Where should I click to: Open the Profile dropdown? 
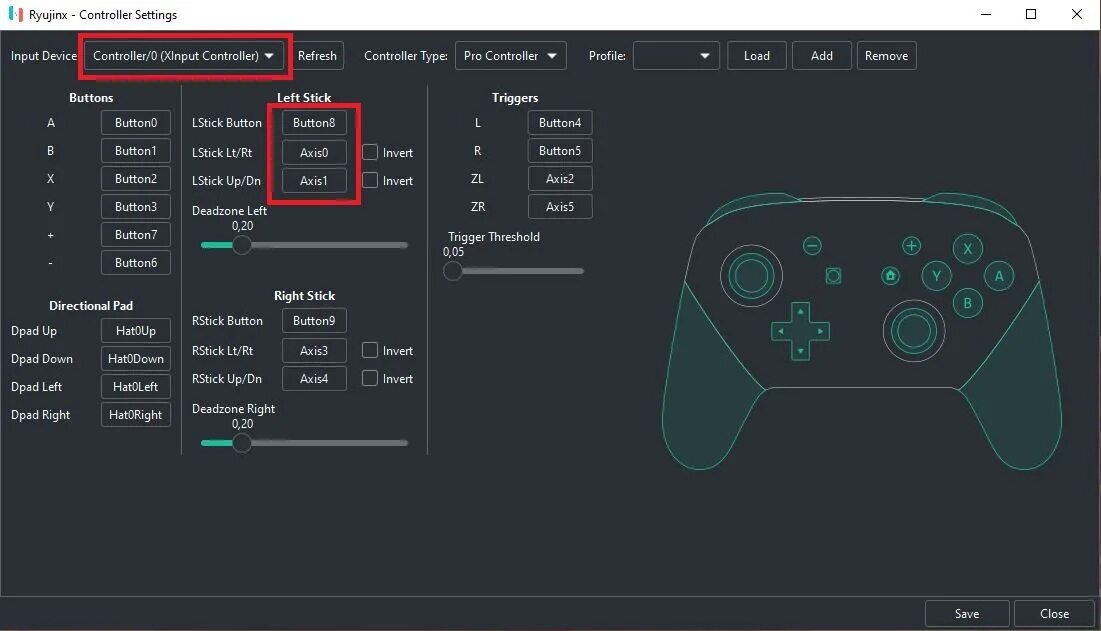pos(676,55)
